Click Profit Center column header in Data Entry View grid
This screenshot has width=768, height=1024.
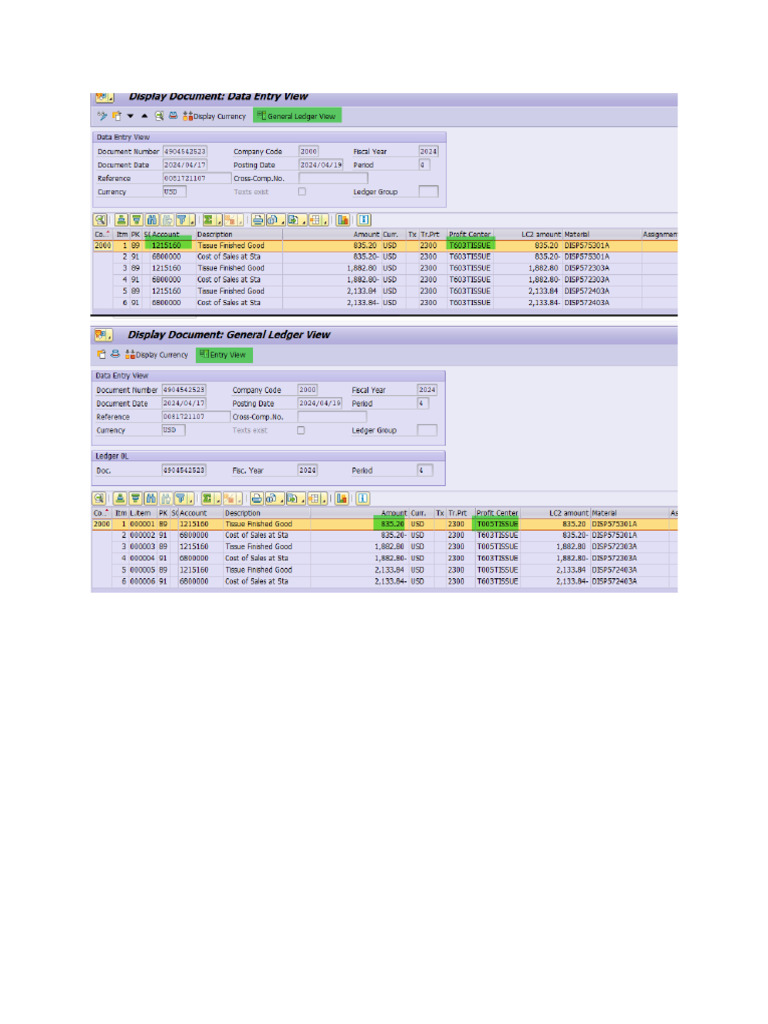[x=470, y=234]
